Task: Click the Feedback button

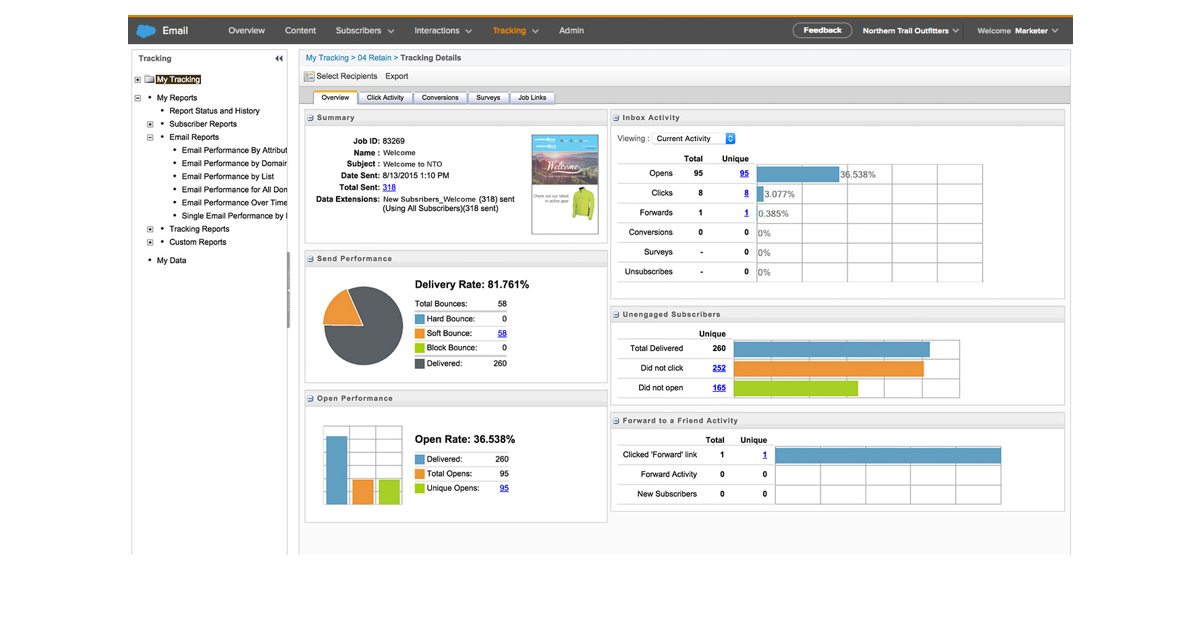Action: pos(822,30)
